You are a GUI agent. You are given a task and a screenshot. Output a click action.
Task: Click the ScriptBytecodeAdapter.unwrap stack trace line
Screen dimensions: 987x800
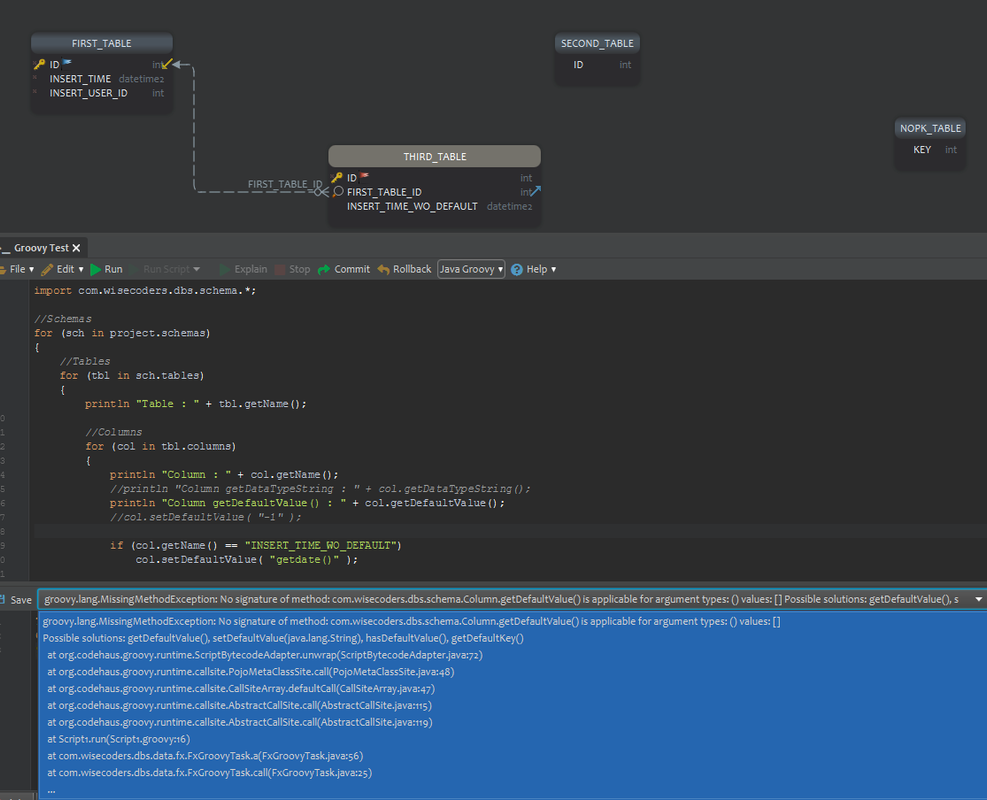pyautogui.click(x=264, y=655)
